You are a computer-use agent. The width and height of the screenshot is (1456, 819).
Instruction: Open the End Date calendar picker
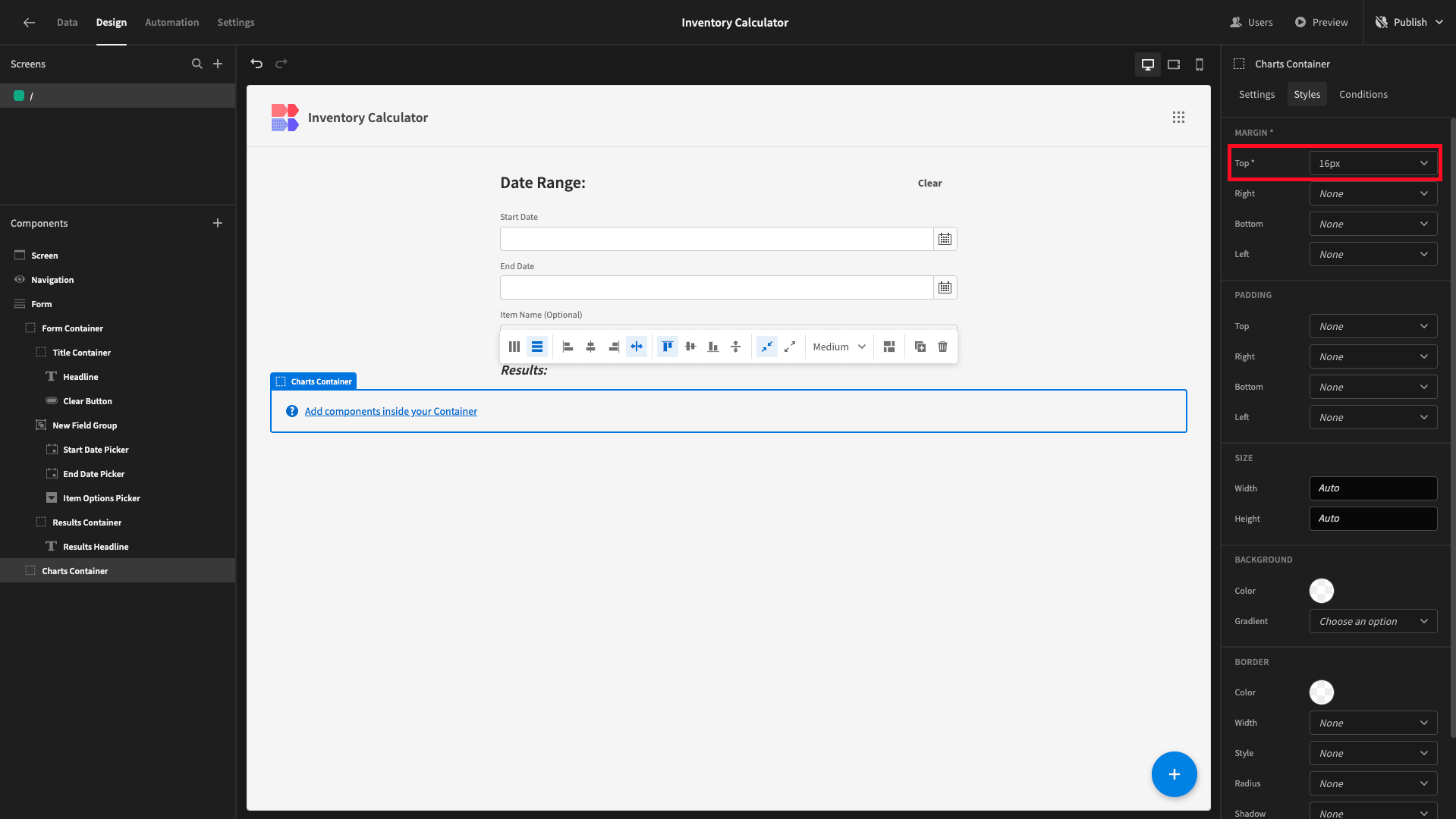[945, 287]
